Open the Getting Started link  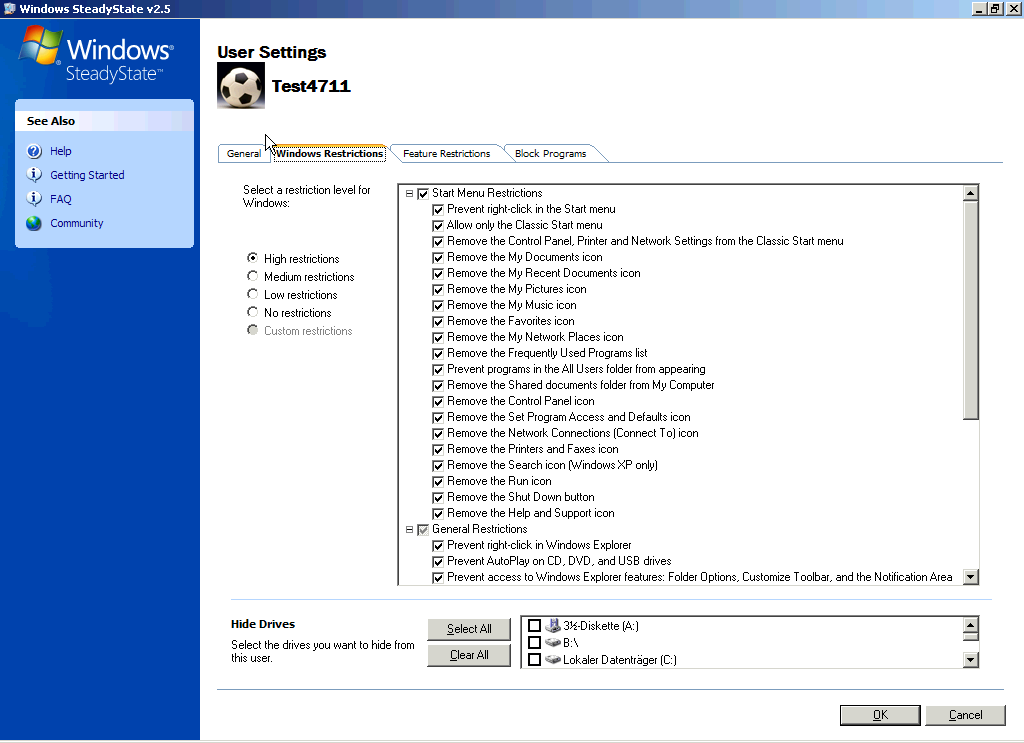[87, 175]
